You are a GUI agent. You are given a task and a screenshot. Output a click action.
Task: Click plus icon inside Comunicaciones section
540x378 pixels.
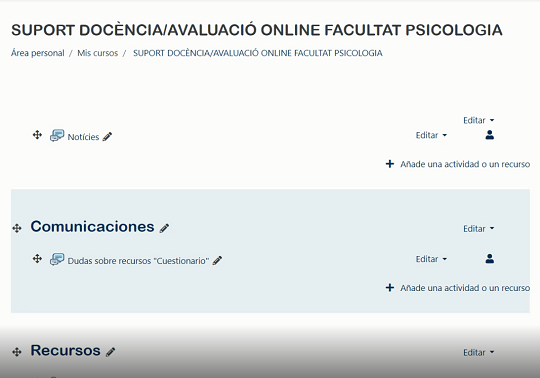pos(390,287)
